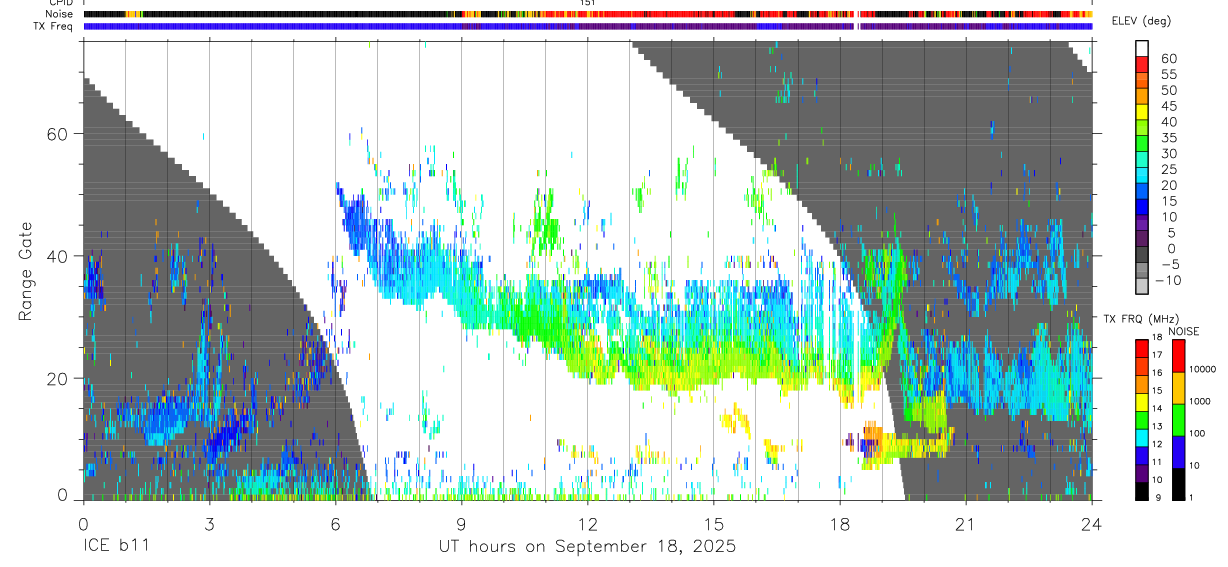Click the 6 tick on the UT hours axis
1228x567 pixels.
335,524
